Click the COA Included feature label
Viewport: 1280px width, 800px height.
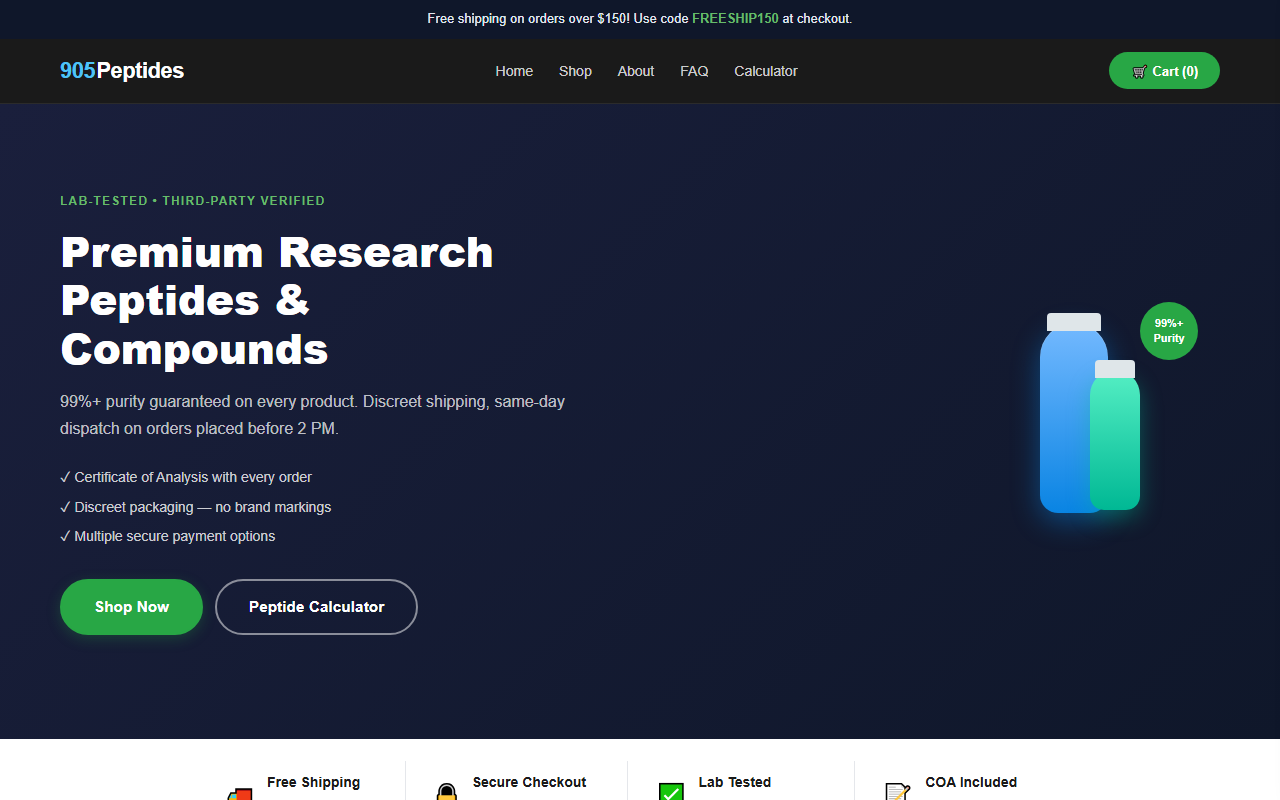[971, 782]
